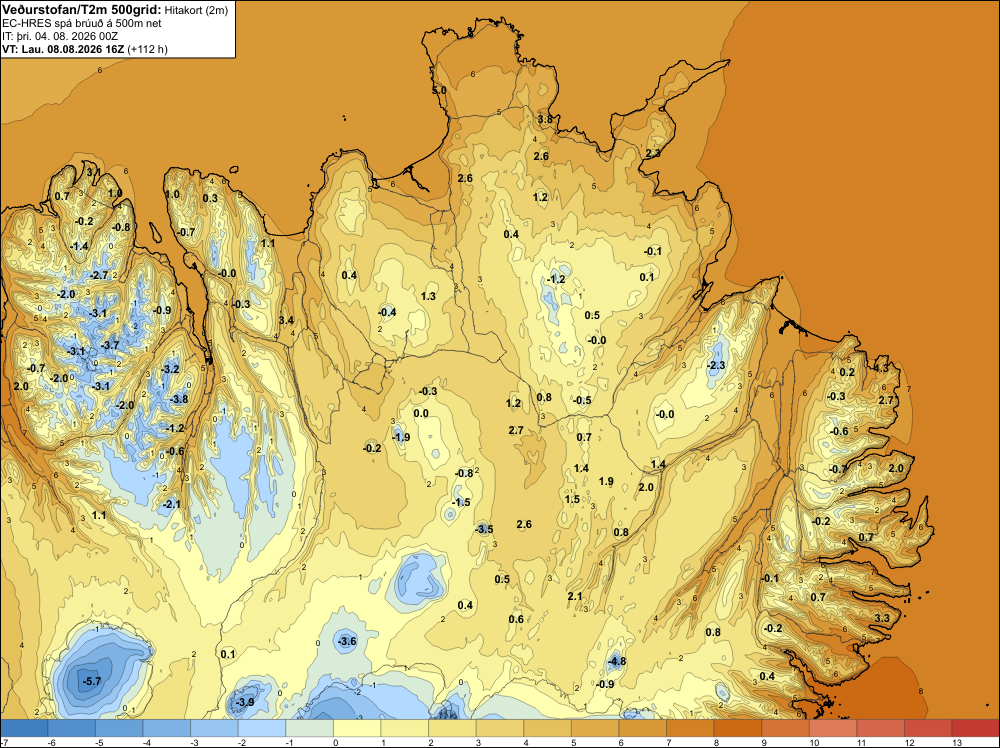Select the legend swatch between 9 and 10

click(785, 728)
